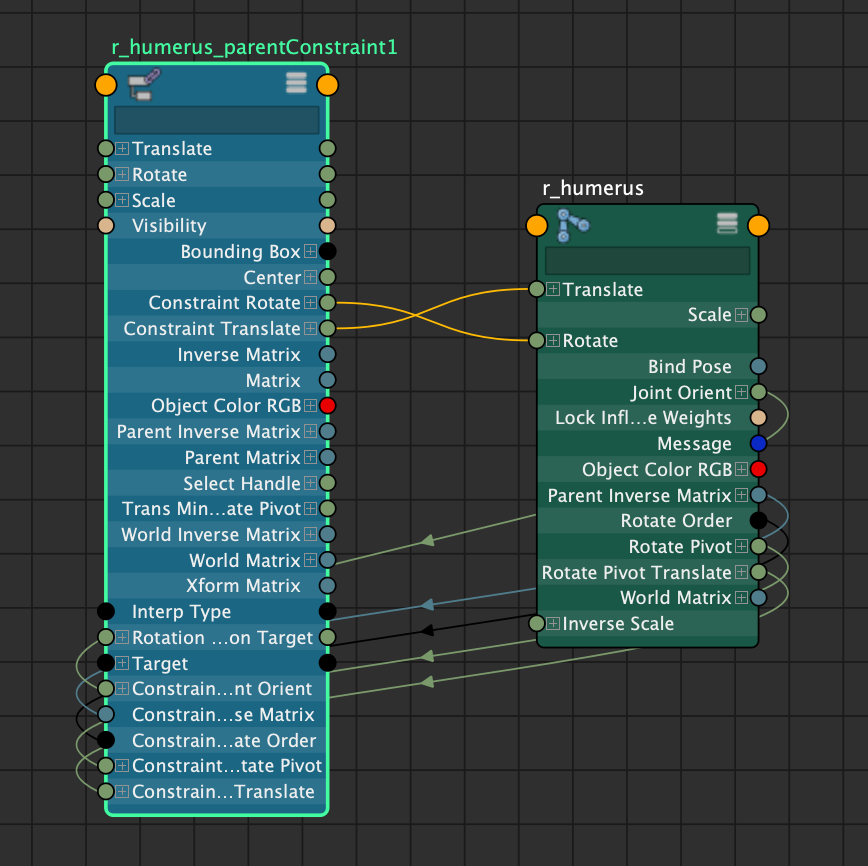Toggle view mode icon on r_humerus node
Viewport: 868px width, 866px height.
[x=727, y=223]
